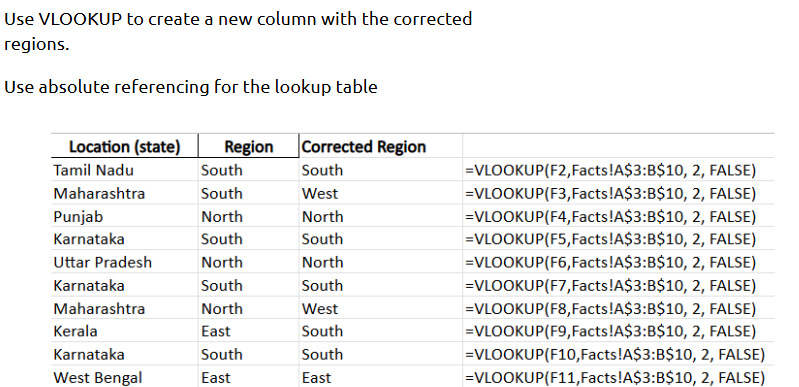This screenshot has width=799, height=387.
Task: Select the VLOOKUP formula referencing F6
Action: [610, 262]
